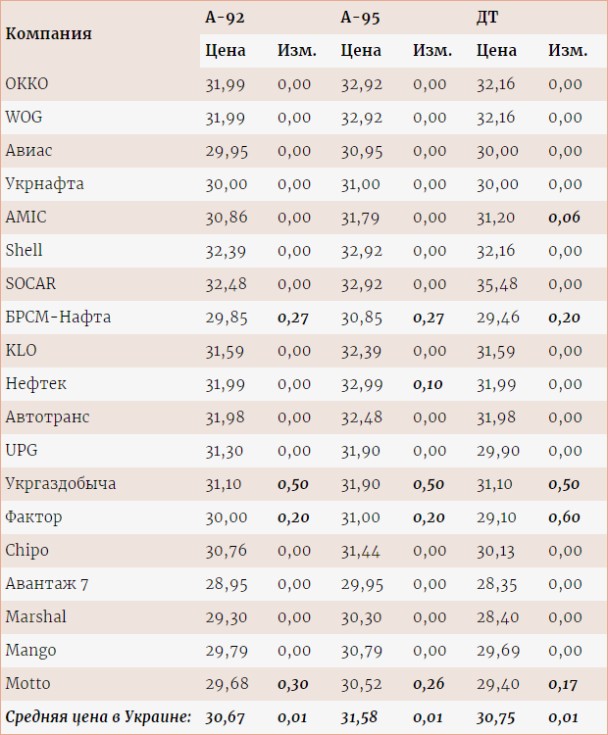This screenshot has width=608, height=735.
Task: Click Фактор diesel change value 0,60
Action: (x=564, y=518)
